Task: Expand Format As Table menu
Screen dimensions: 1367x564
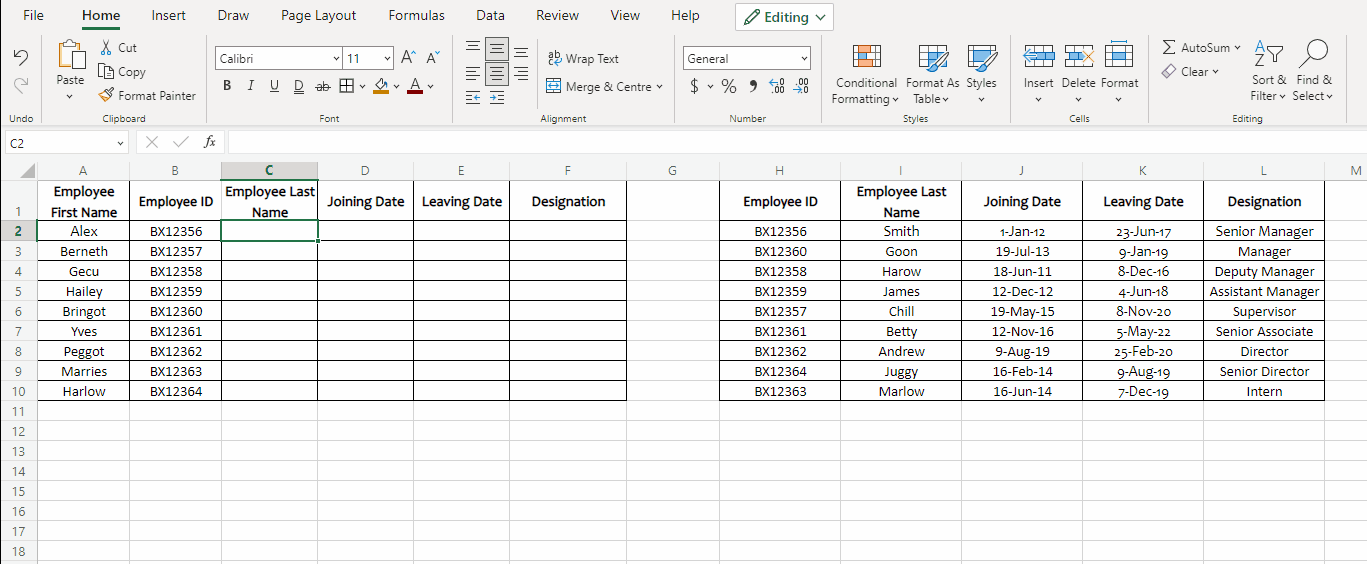Action: point(932,74)
